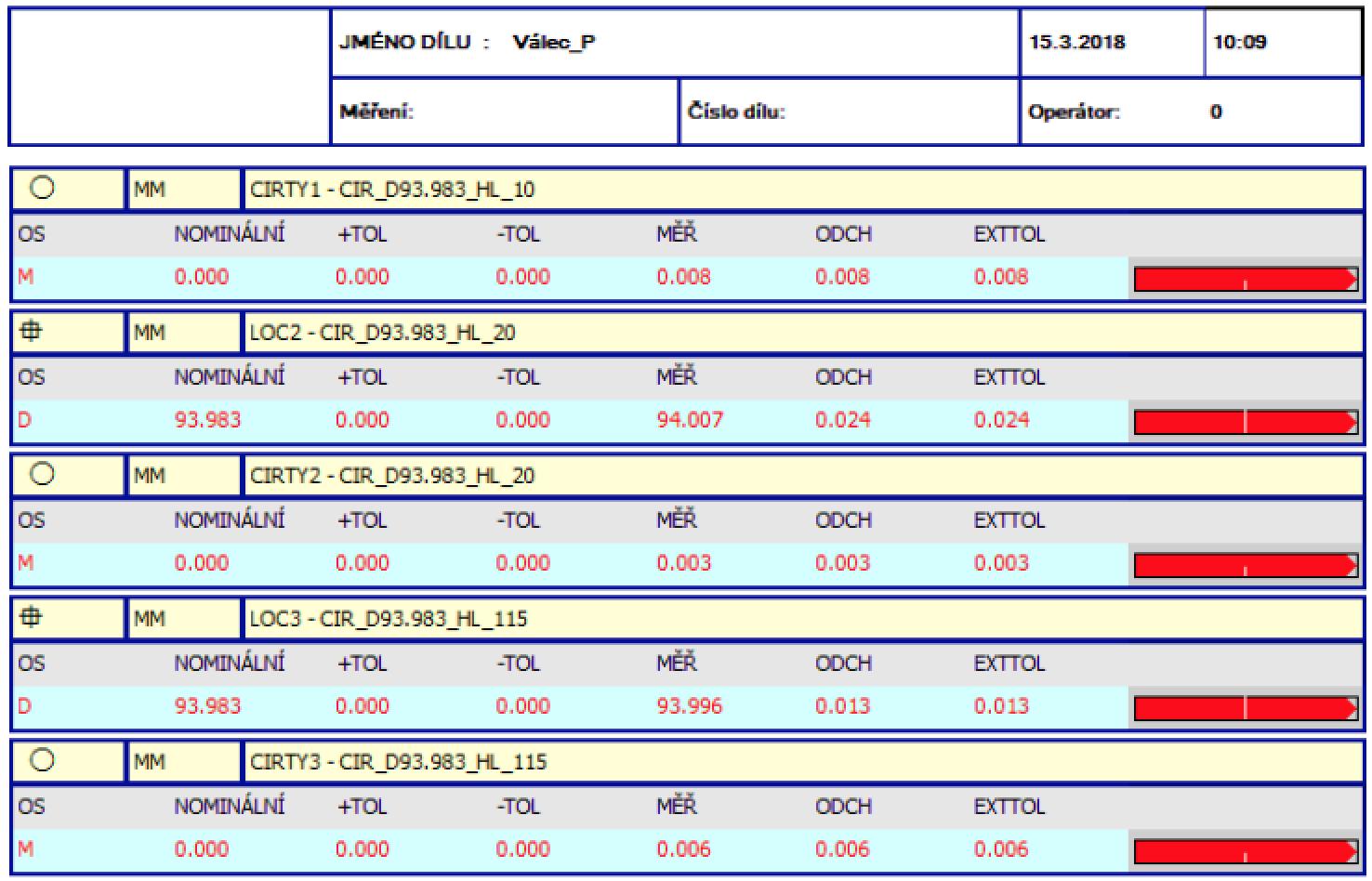Click the Číslo dílu field
1372x881 pixels.
[x=736, y=112]
